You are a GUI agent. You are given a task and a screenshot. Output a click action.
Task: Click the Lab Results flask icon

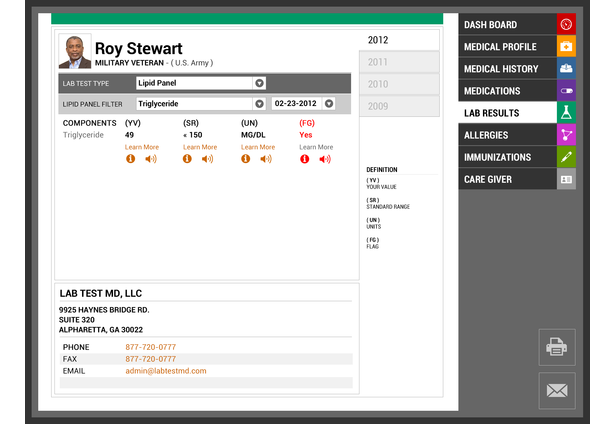pos(566,113)
